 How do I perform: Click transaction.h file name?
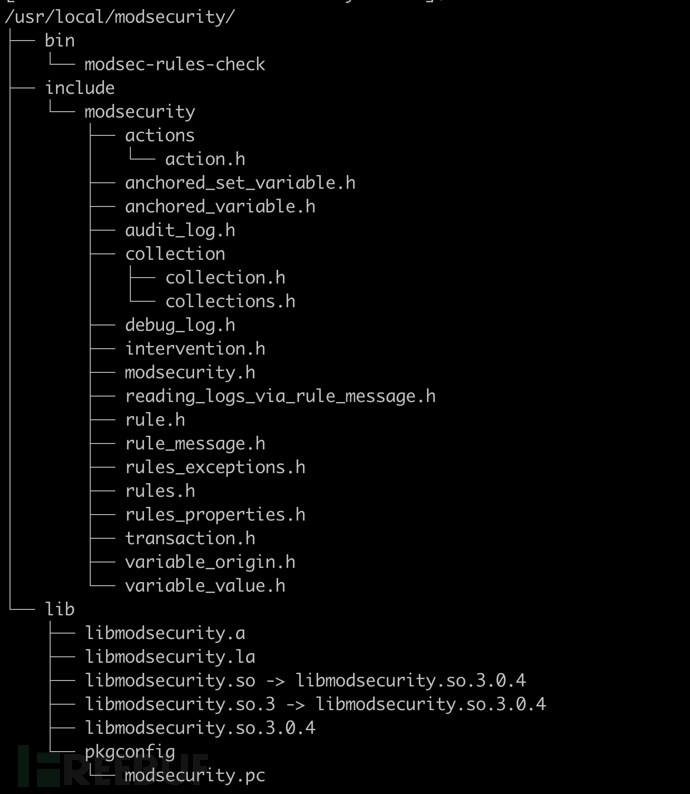[x=190, y=538]
